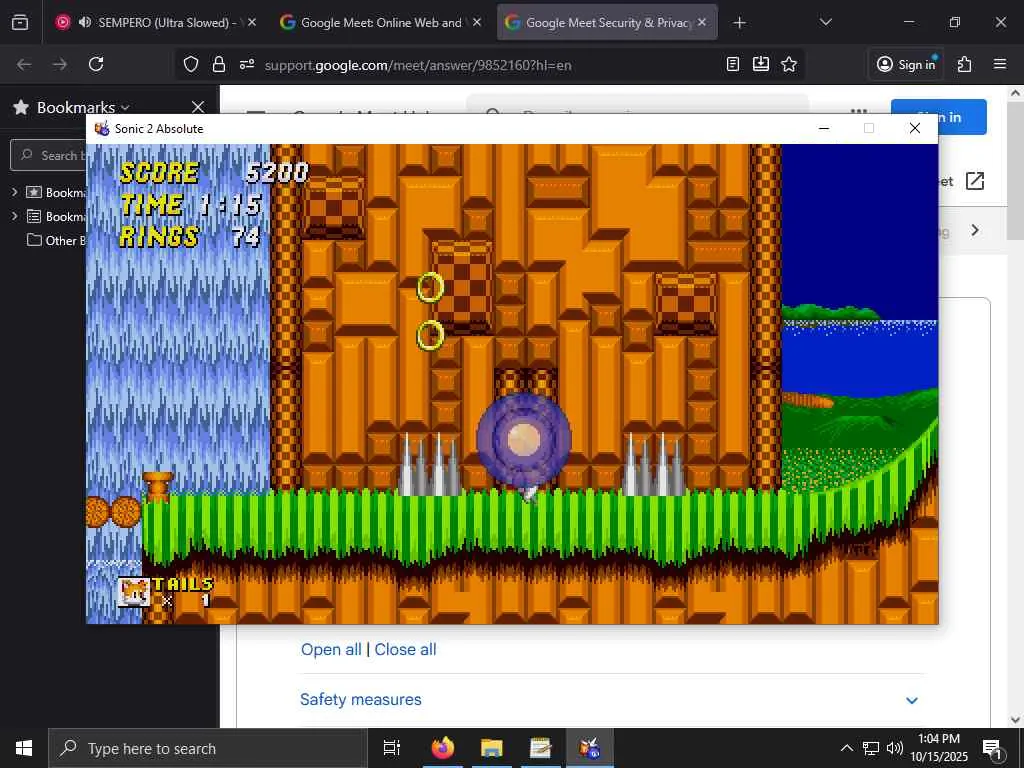This screenshot has width=1024, height=768.
Task: Click Firefox Sign in account button
Action: (906, 64)
